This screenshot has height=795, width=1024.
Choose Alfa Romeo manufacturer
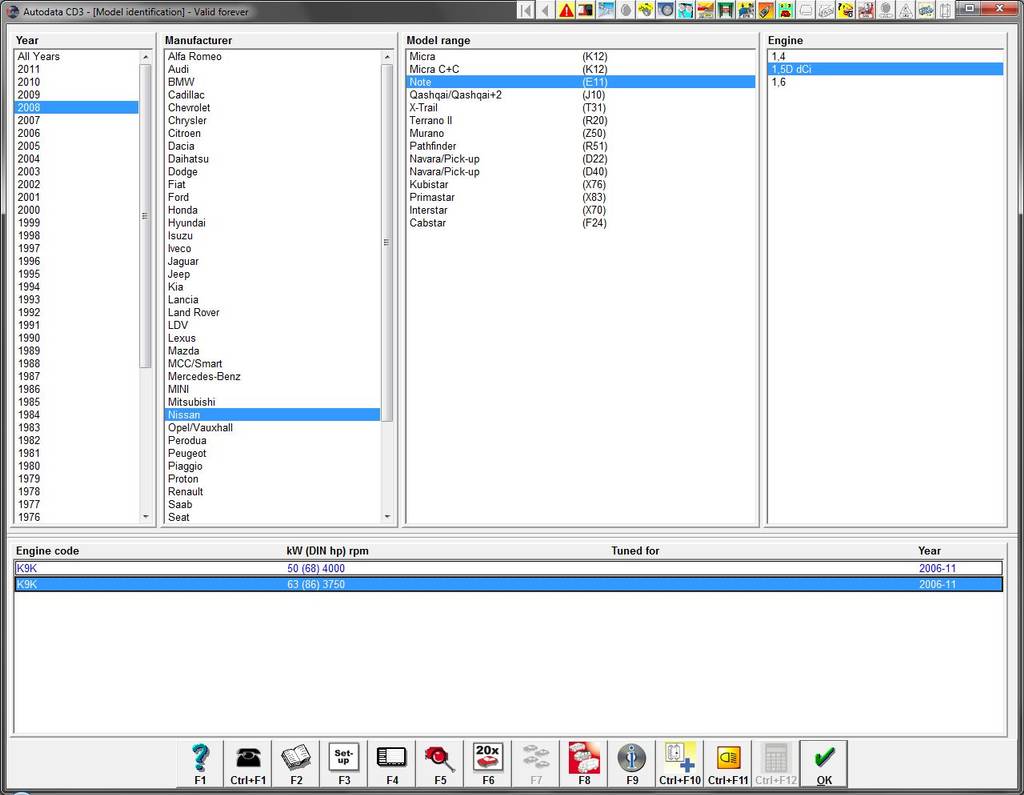coord(272,56)
